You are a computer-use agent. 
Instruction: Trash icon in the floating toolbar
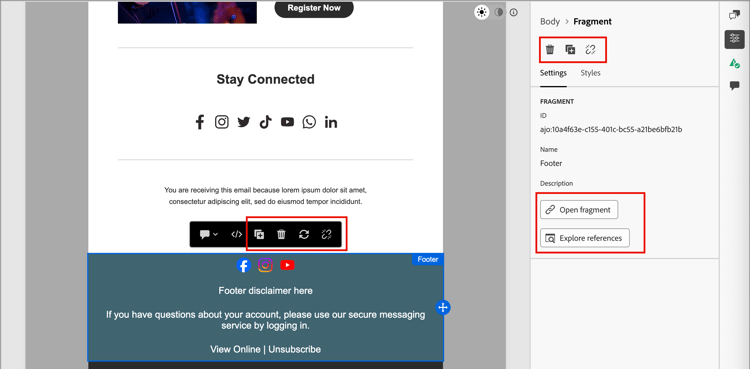281,235
